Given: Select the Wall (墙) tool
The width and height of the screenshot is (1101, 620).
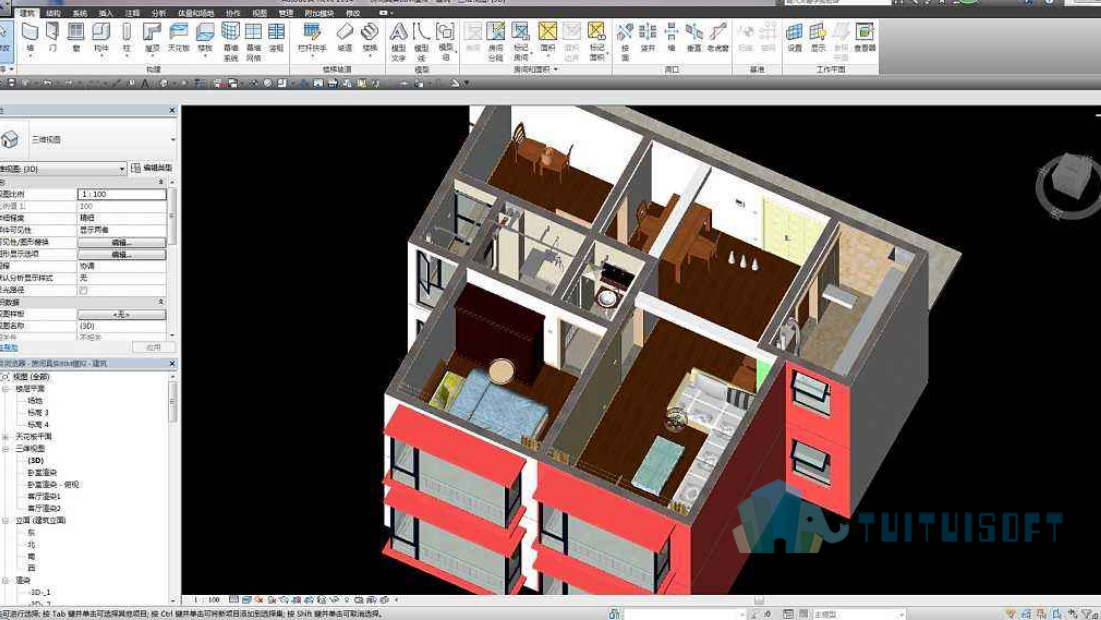Looking at the screenshot, I should pyautogui.click(x=29, y=37).
